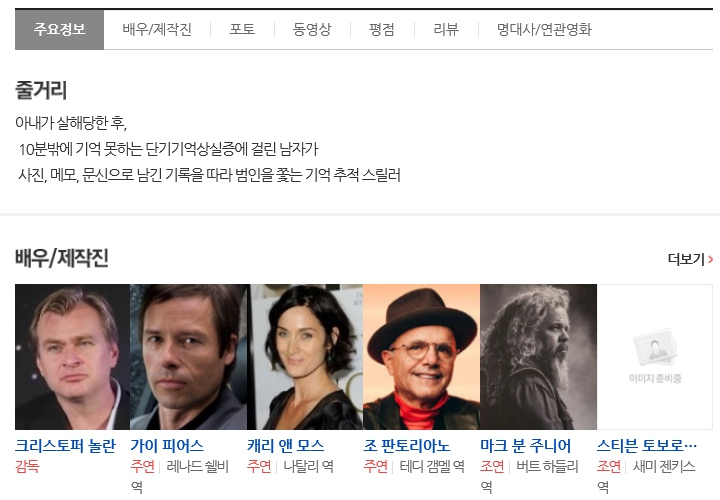This screenshot has width=720, height=500.
Task: Go to the 동영상 tab
Action: click(312, 30)
